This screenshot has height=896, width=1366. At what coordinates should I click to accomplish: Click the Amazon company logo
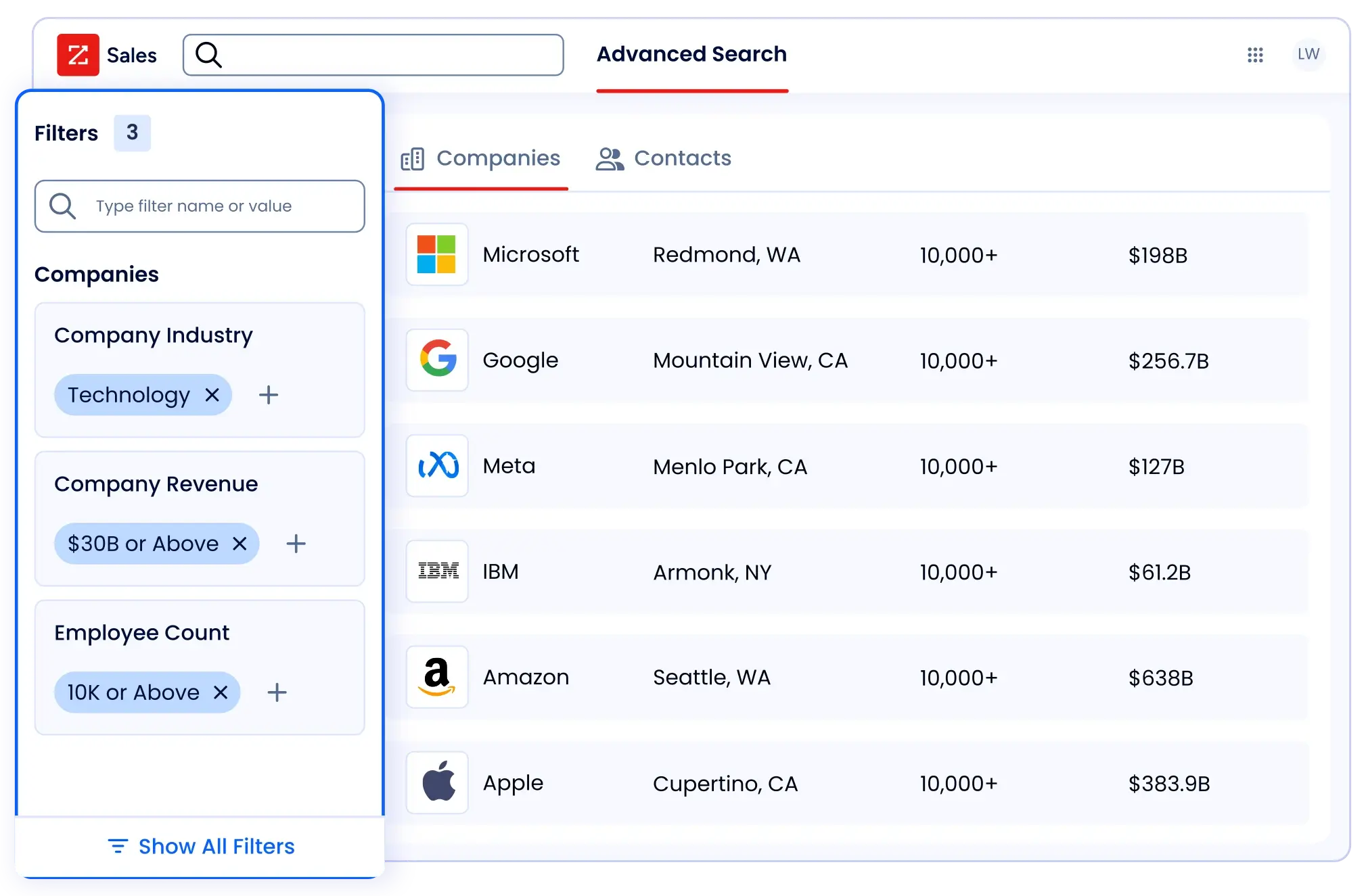[x=437, y=677]
